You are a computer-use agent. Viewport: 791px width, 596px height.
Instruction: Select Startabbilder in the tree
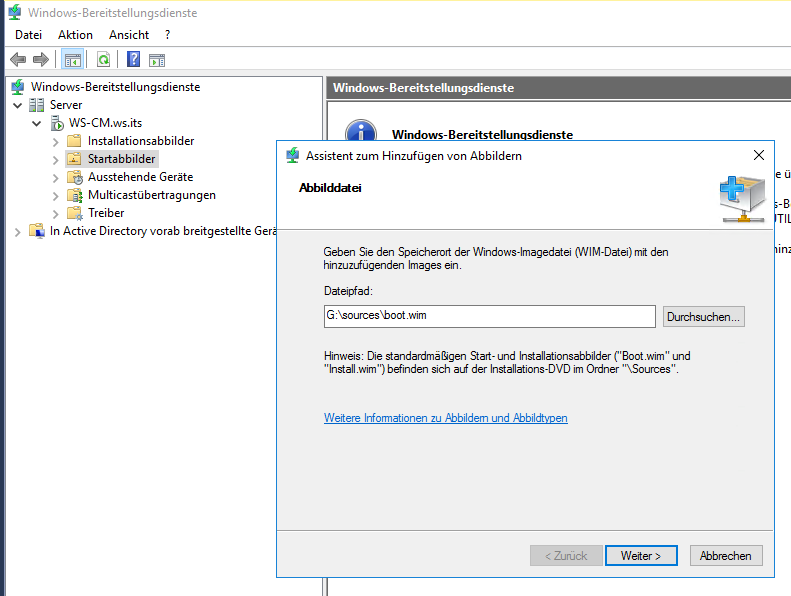(122, 159)
